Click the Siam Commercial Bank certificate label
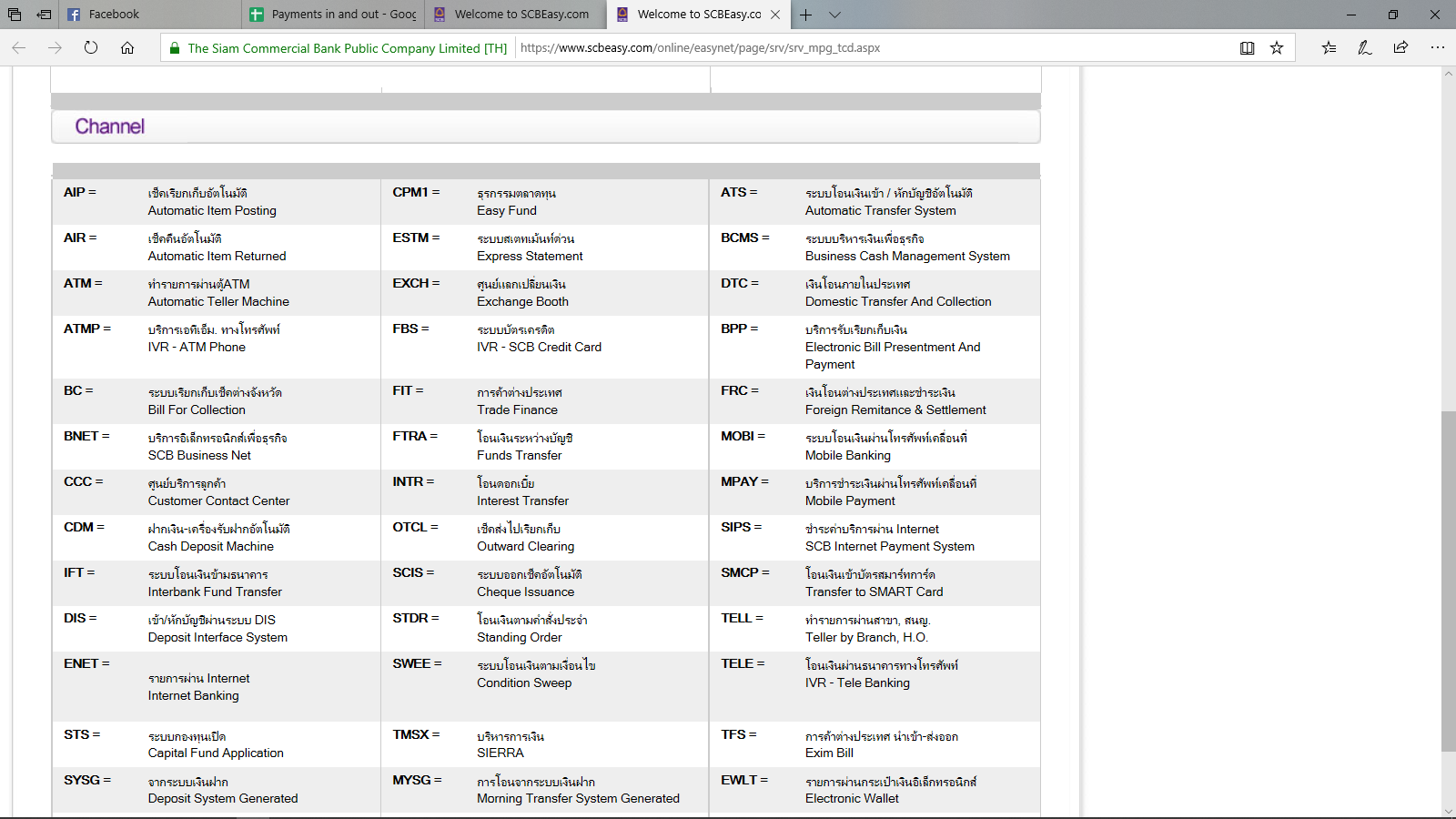This screenshot has height=819, width=1456. pyautogui.click(x=348, y=48)
